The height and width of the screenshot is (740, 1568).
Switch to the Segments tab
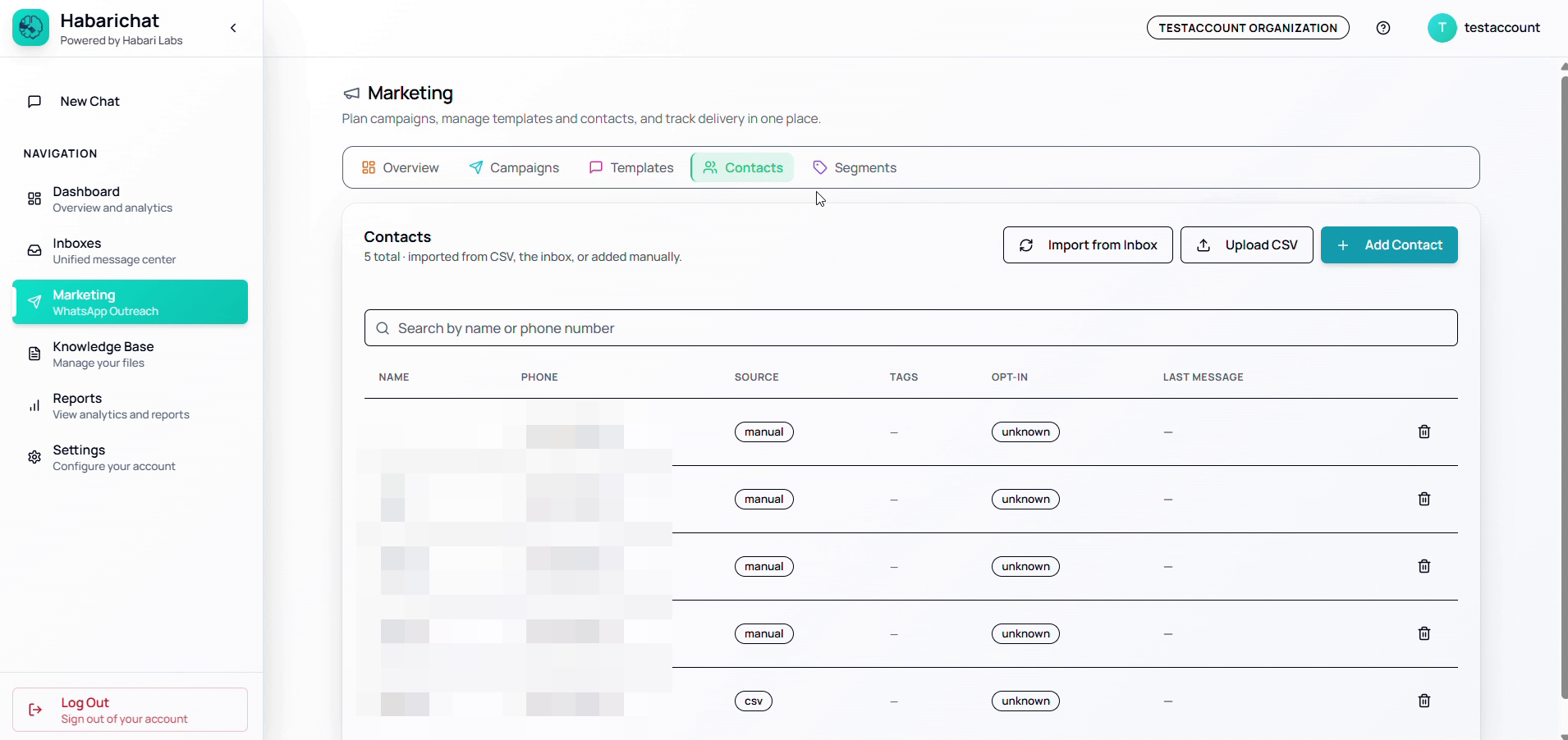(x=855, y=167)
